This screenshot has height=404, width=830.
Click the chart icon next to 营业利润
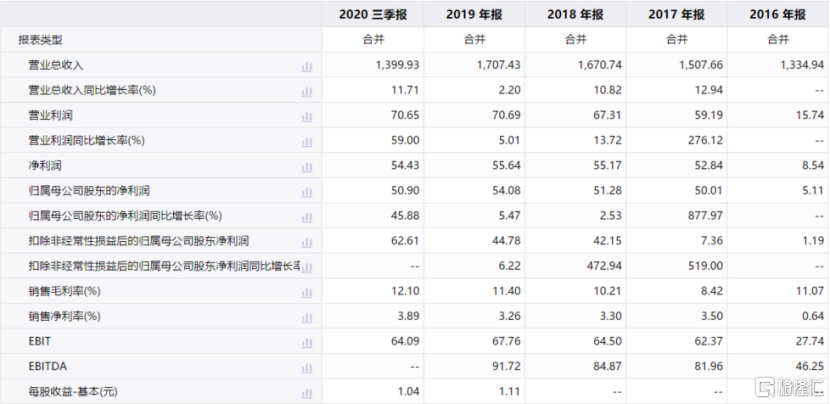[x=307, y=116]
